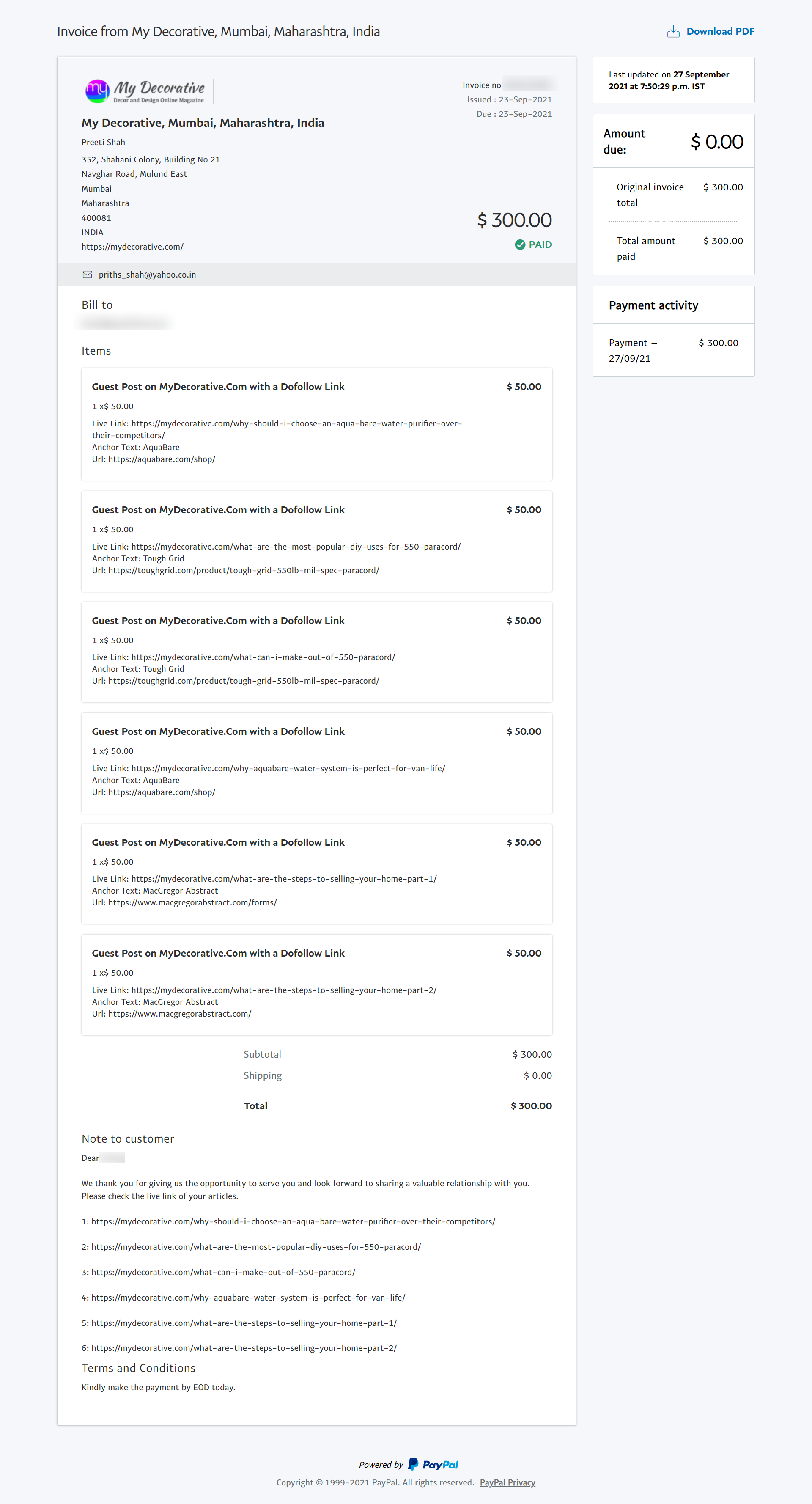This screenshot has width=812, height=1504.
Task: Click the Payment – 27/09/21 entry
Action: (x=632, y=350)
